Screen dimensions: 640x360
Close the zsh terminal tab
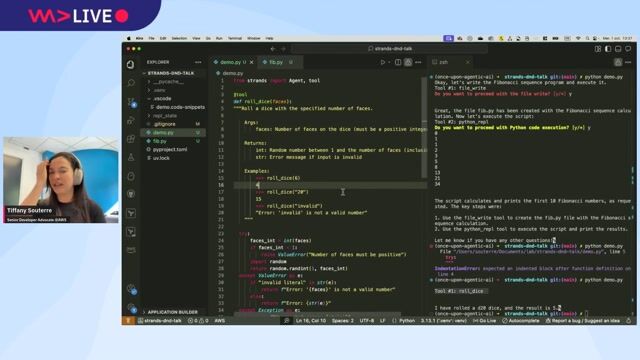click(468, 62)
